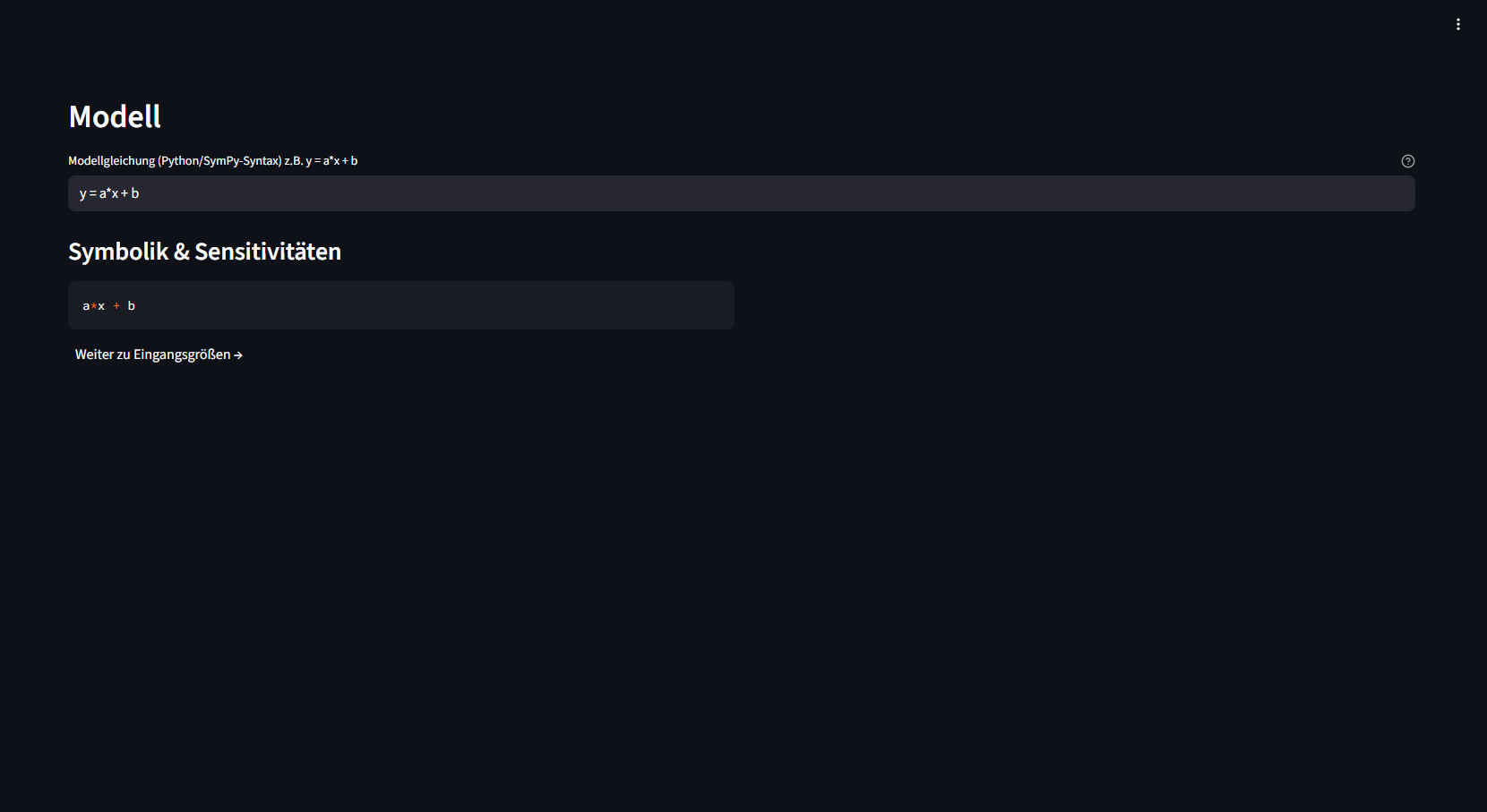Screen dimensions: 1487x812
Task: Click the red plus sign in code block
Action: pos(116,306)
